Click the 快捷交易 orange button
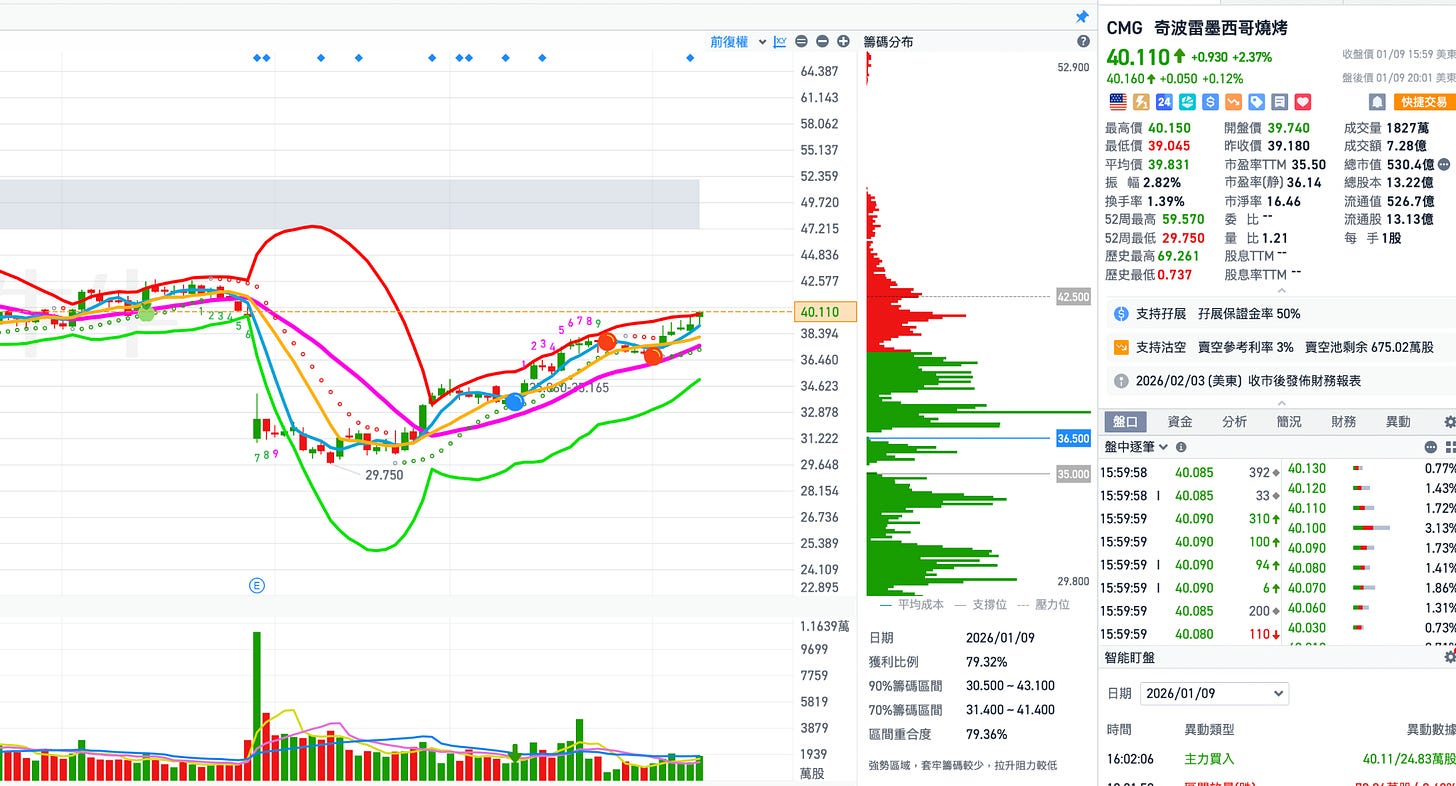 [x=1424, y=102]
